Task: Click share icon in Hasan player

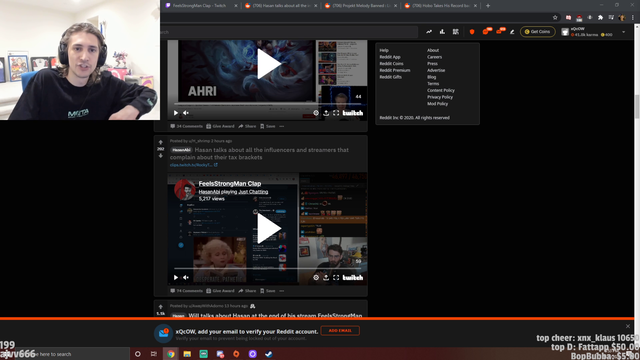Action: [x=326, y=277]
